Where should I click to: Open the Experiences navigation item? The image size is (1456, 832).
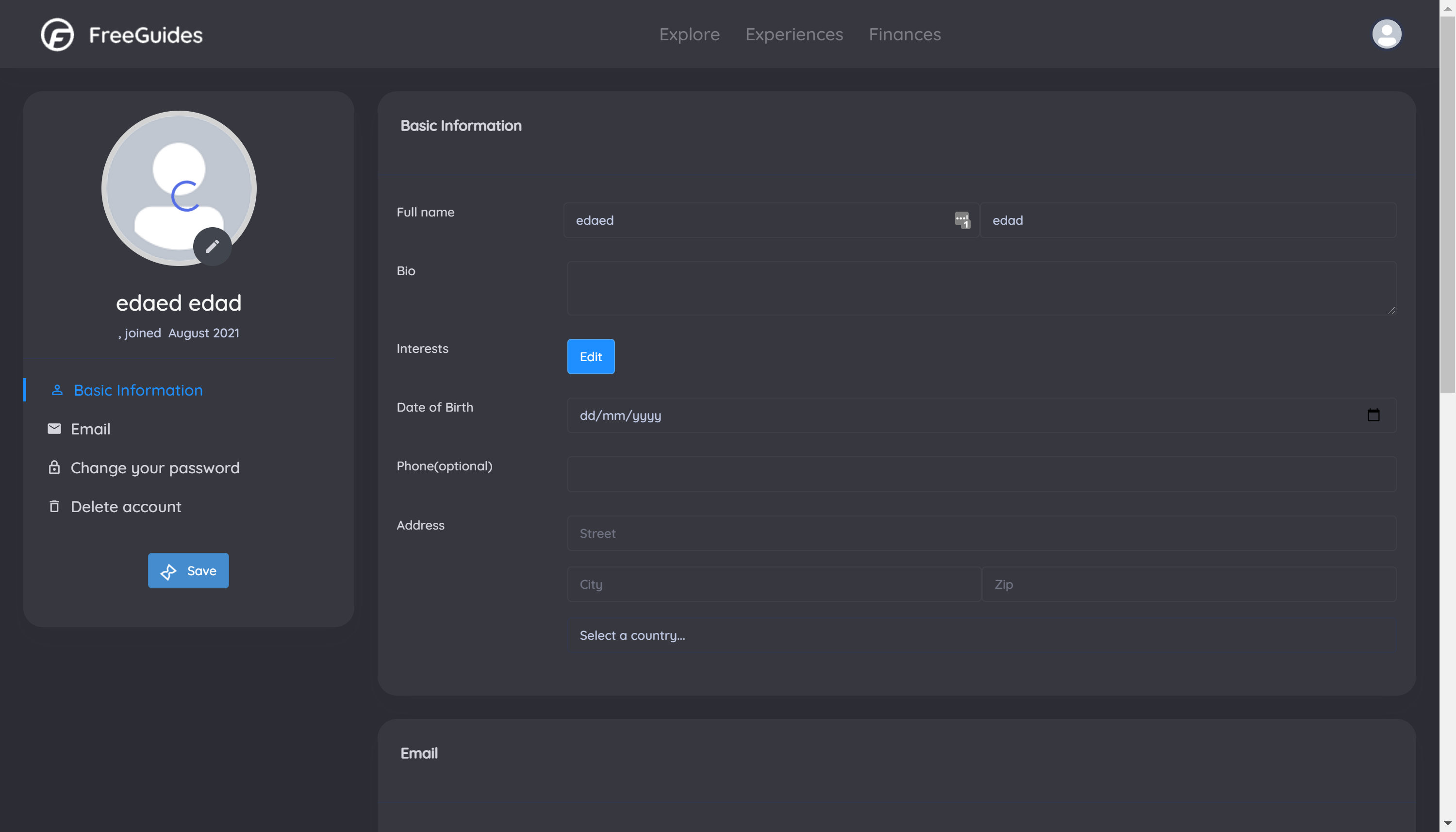click(x=794, y=34)
